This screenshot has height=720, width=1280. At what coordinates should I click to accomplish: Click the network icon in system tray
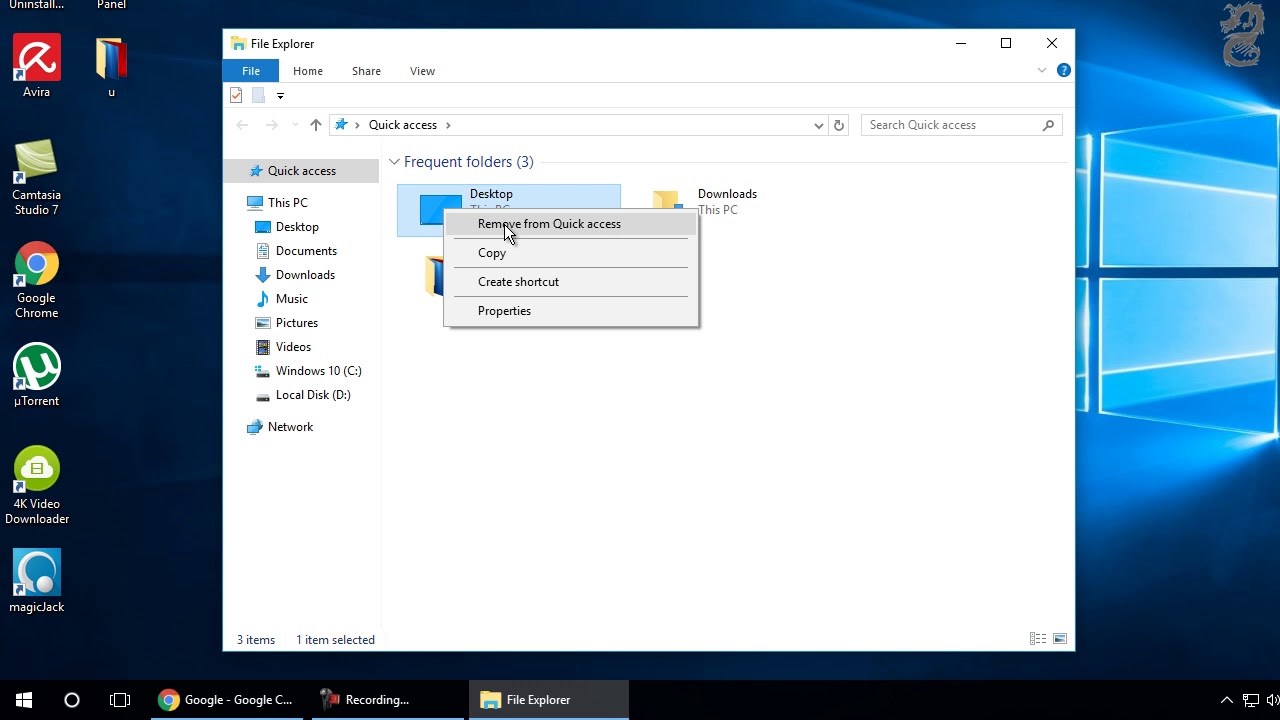click(x=1250, y=700)
